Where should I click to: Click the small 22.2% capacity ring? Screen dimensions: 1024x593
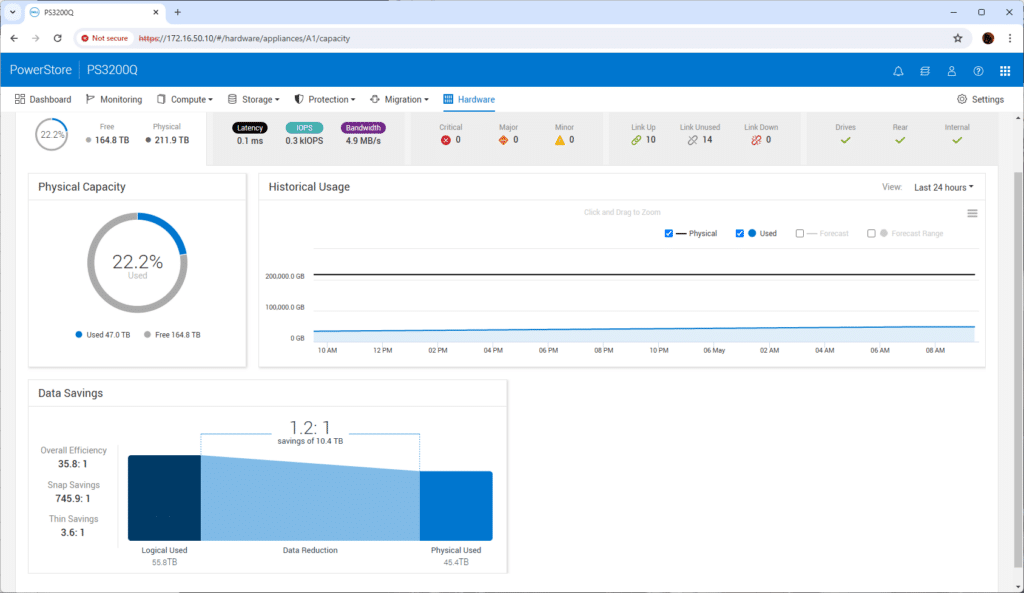52,135
